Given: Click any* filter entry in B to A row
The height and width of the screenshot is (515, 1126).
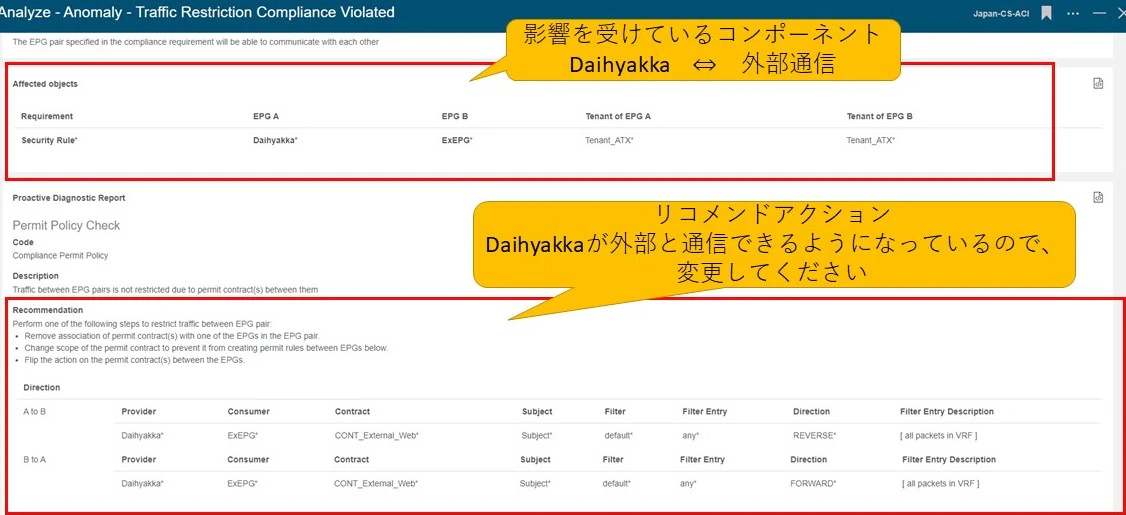Looking at the screenshot, I should [688, 483].
